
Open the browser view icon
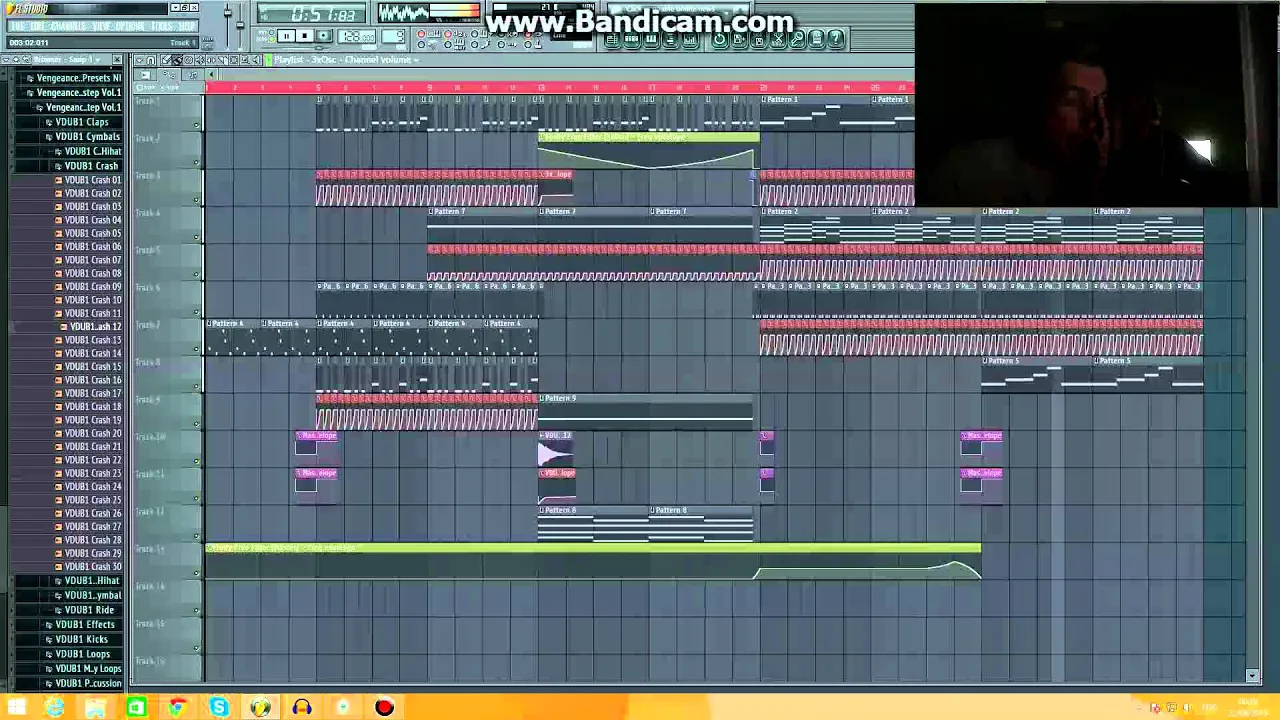[670, 39]
